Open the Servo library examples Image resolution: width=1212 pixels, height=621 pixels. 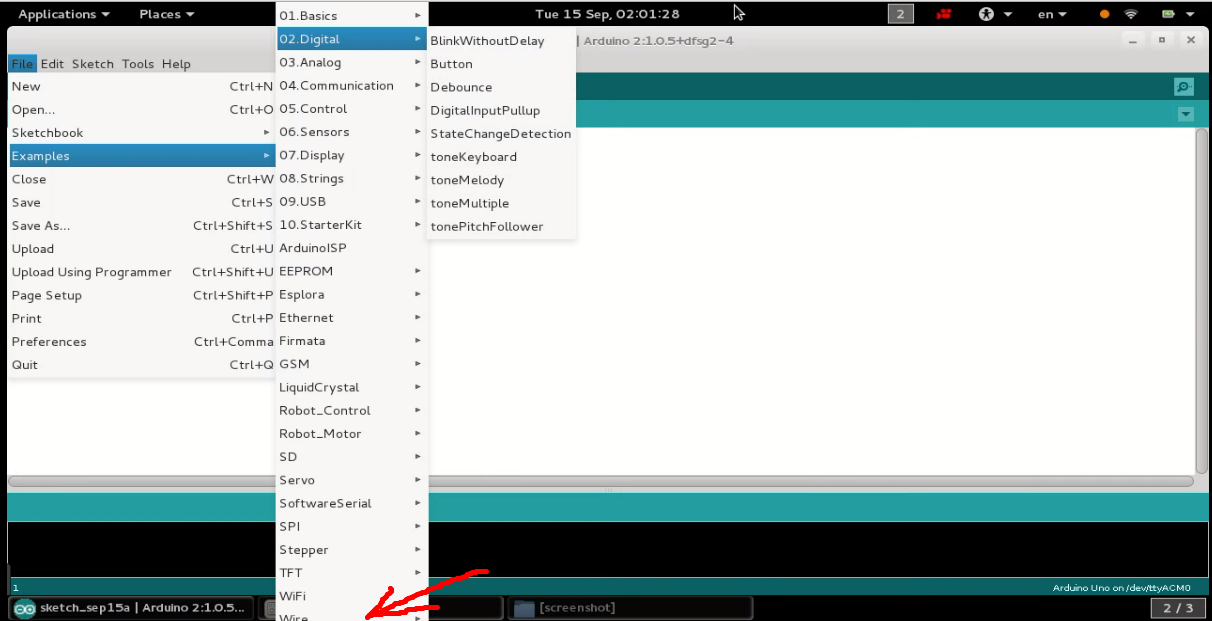point(352,480)
